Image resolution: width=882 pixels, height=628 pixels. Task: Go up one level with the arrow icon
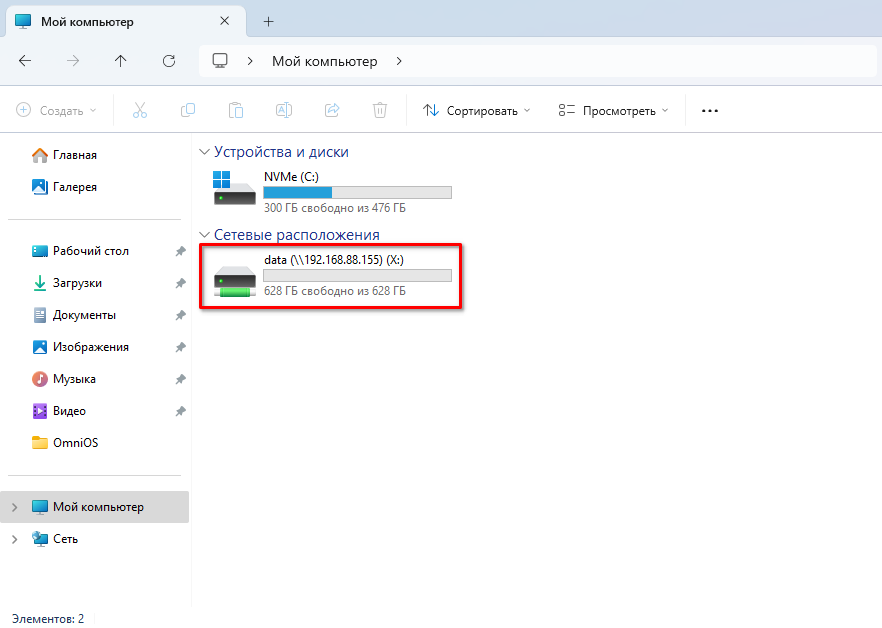pos(120,61)
